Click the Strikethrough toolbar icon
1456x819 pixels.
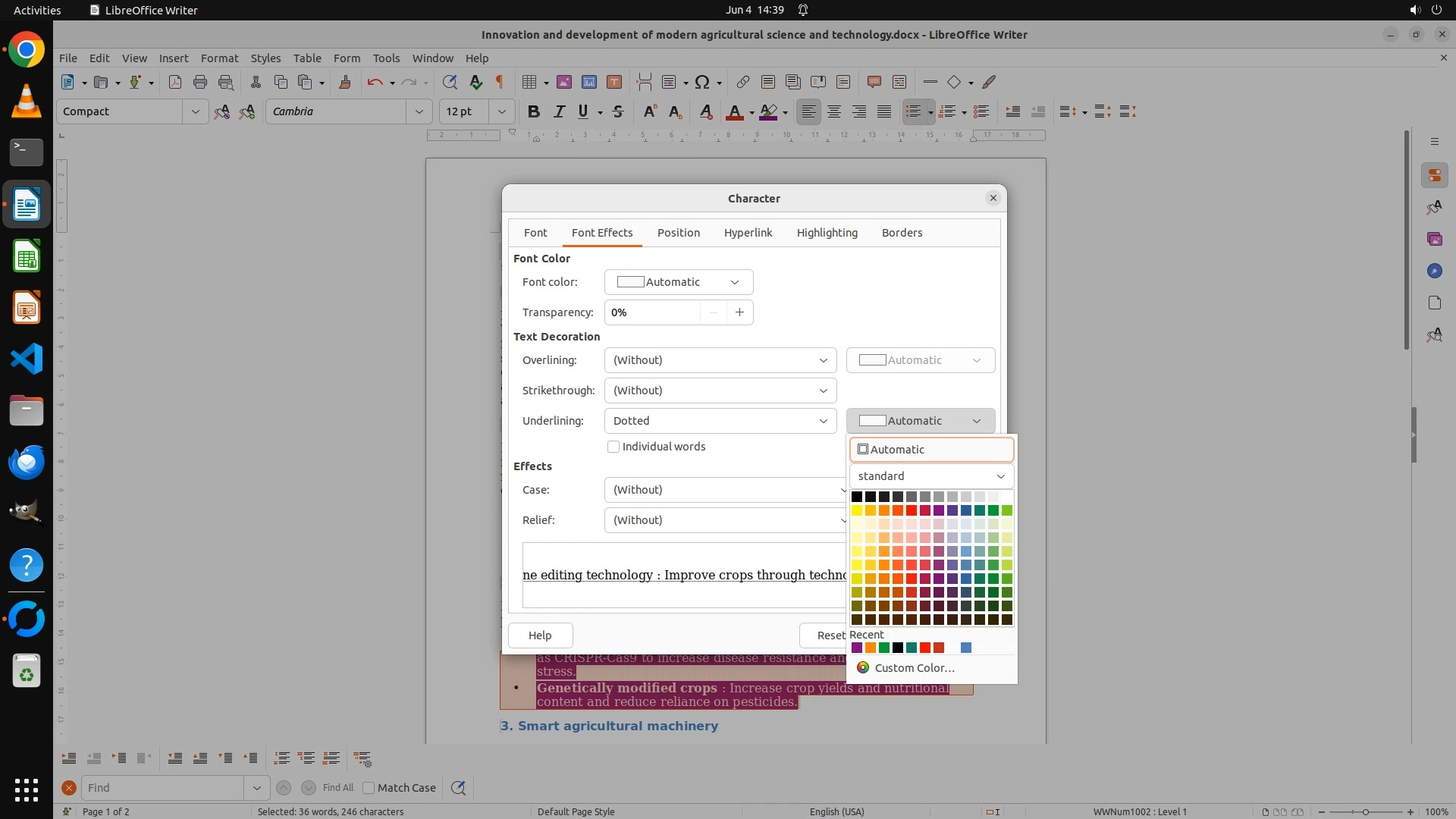618,111
